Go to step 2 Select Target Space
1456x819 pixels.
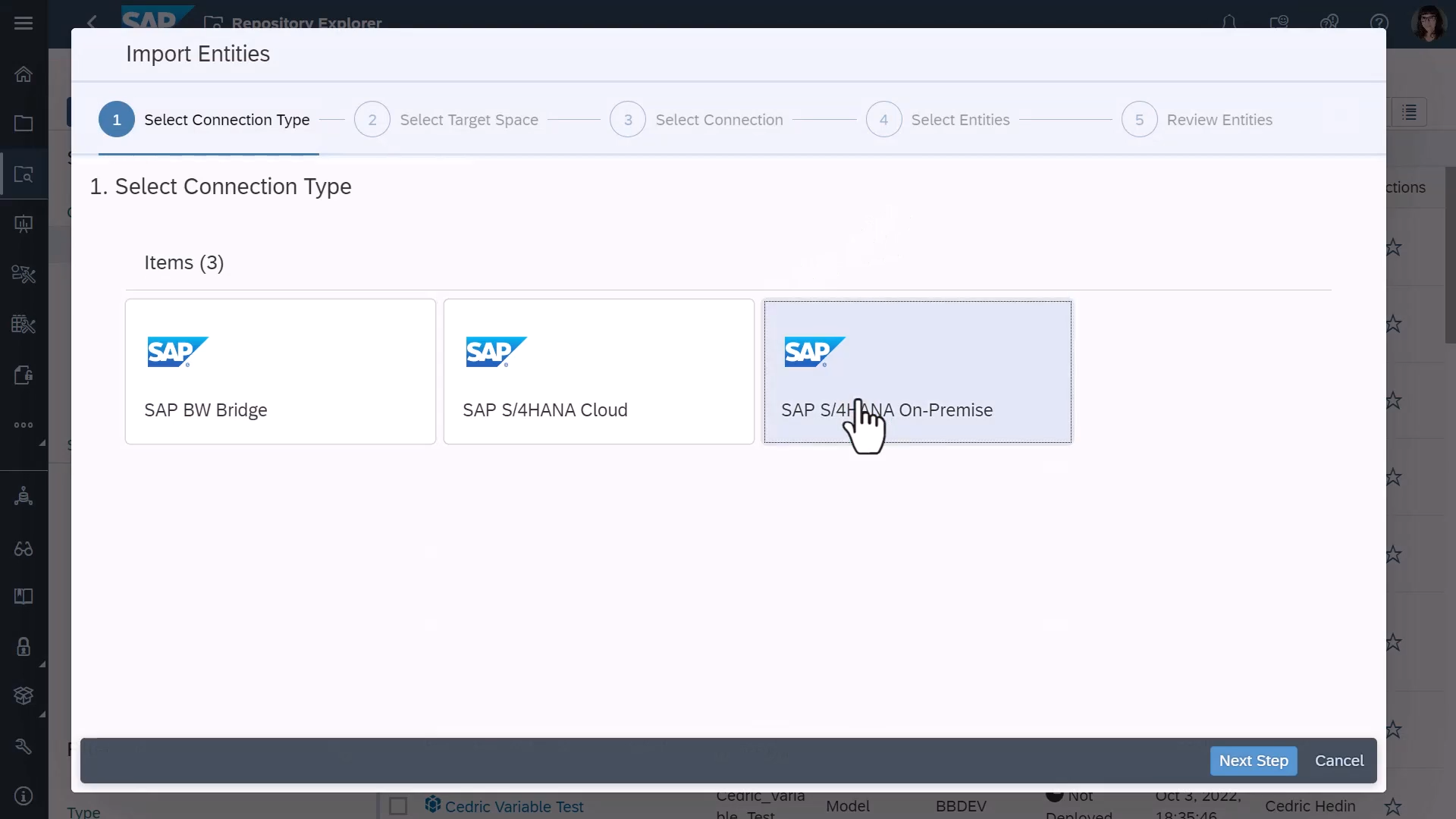point(446,120)
